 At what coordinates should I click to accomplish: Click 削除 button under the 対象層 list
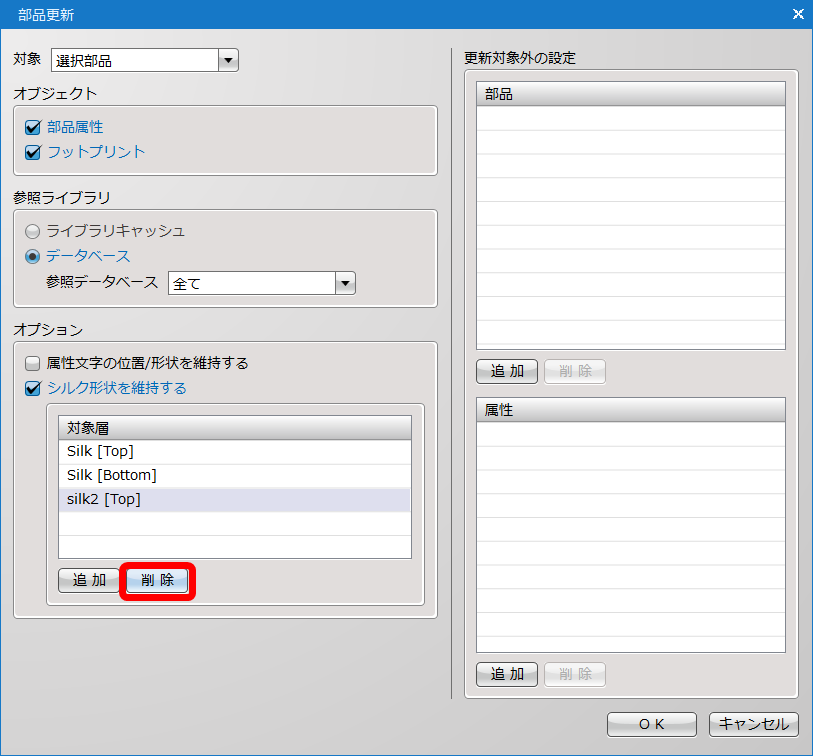click(x=158, y=581)
